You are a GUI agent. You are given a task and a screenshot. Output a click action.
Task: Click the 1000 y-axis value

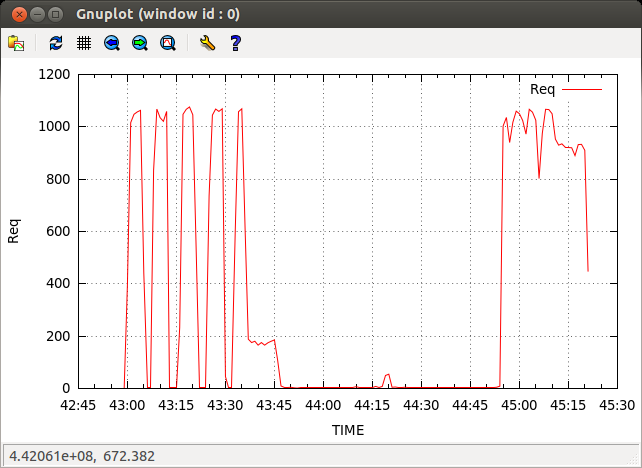54,127
